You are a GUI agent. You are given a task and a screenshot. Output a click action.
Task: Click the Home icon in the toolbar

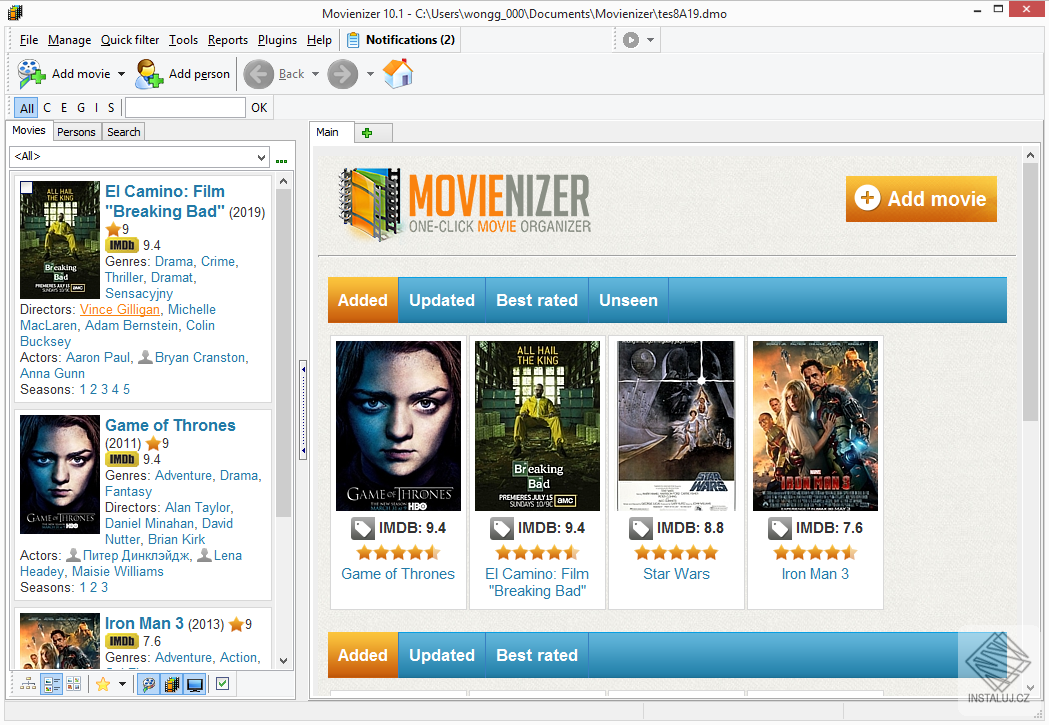click(396, 73)
